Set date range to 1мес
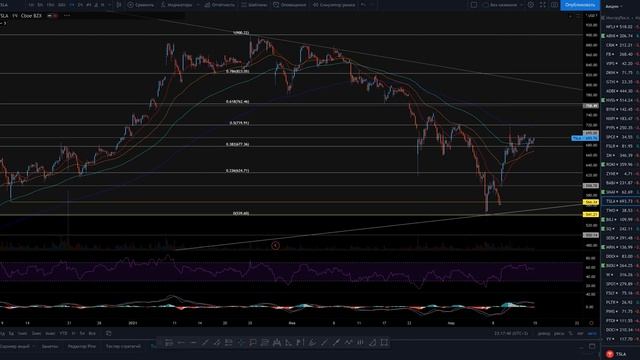 [22, 333]
